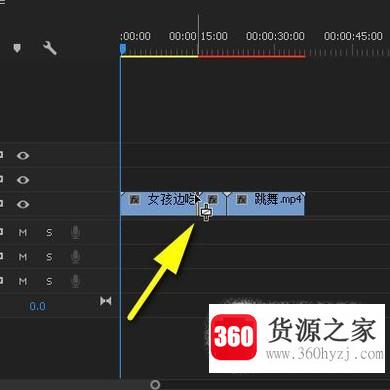390x390 pixels.
Task: Click the timeline zoom scrollbar handle
Action: click(x=155, y=384)
